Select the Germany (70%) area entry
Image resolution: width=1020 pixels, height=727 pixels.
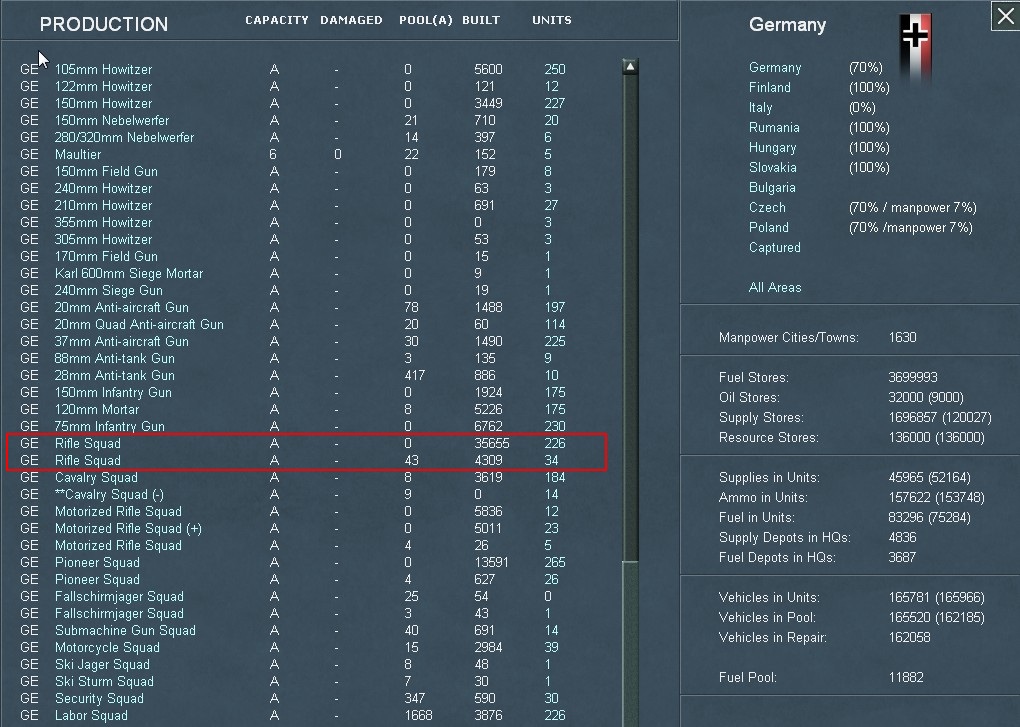coord(776,67)
